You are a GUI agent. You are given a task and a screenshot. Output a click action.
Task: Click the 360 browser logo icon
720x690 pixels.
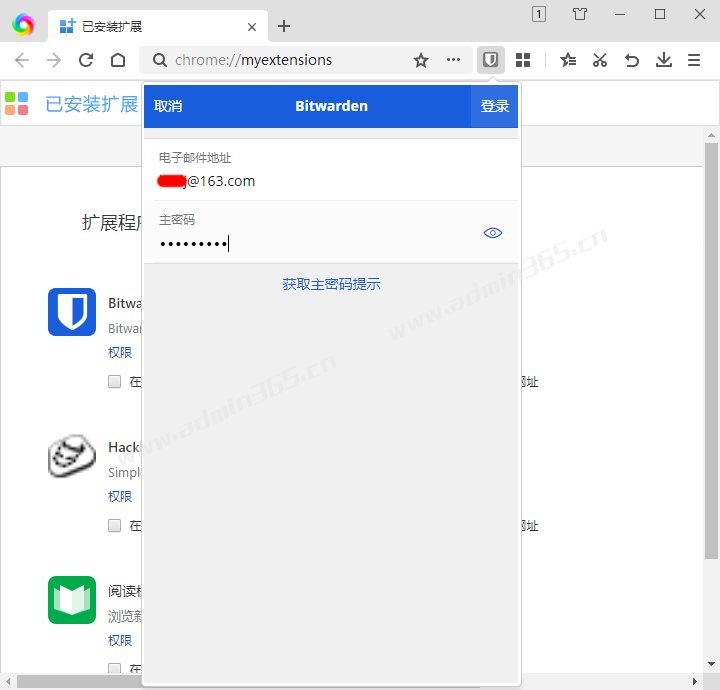pyautogui.click(x=23, y=24)
